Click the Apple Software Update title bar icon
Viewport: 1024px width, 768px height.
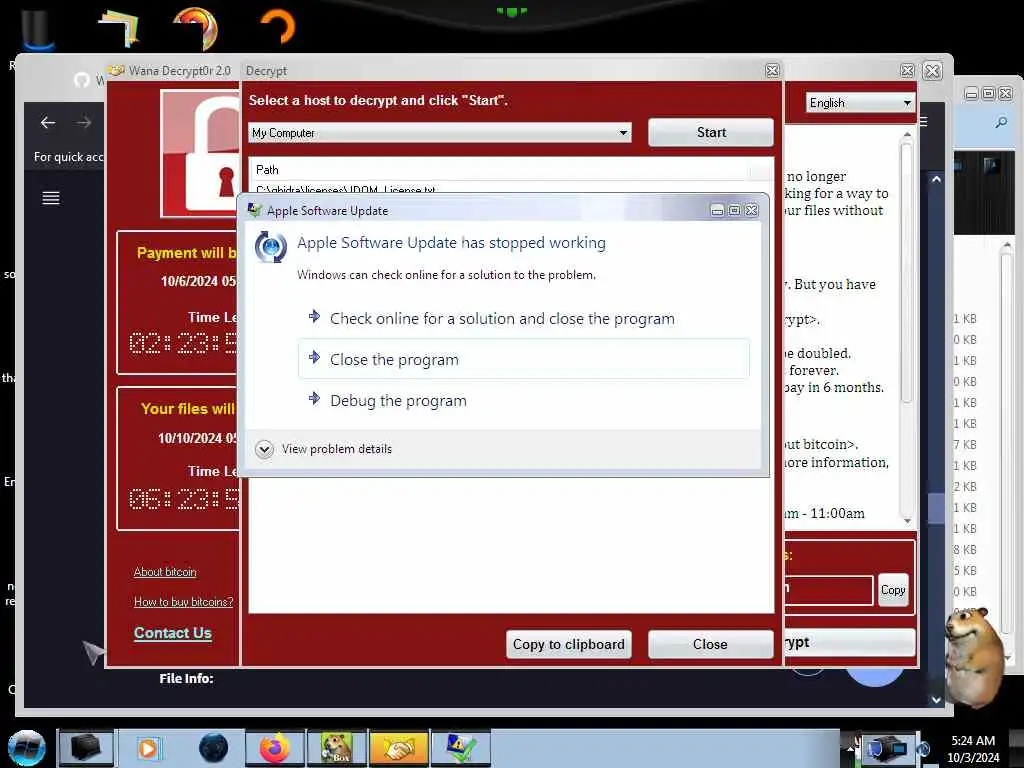coord(255,210)
